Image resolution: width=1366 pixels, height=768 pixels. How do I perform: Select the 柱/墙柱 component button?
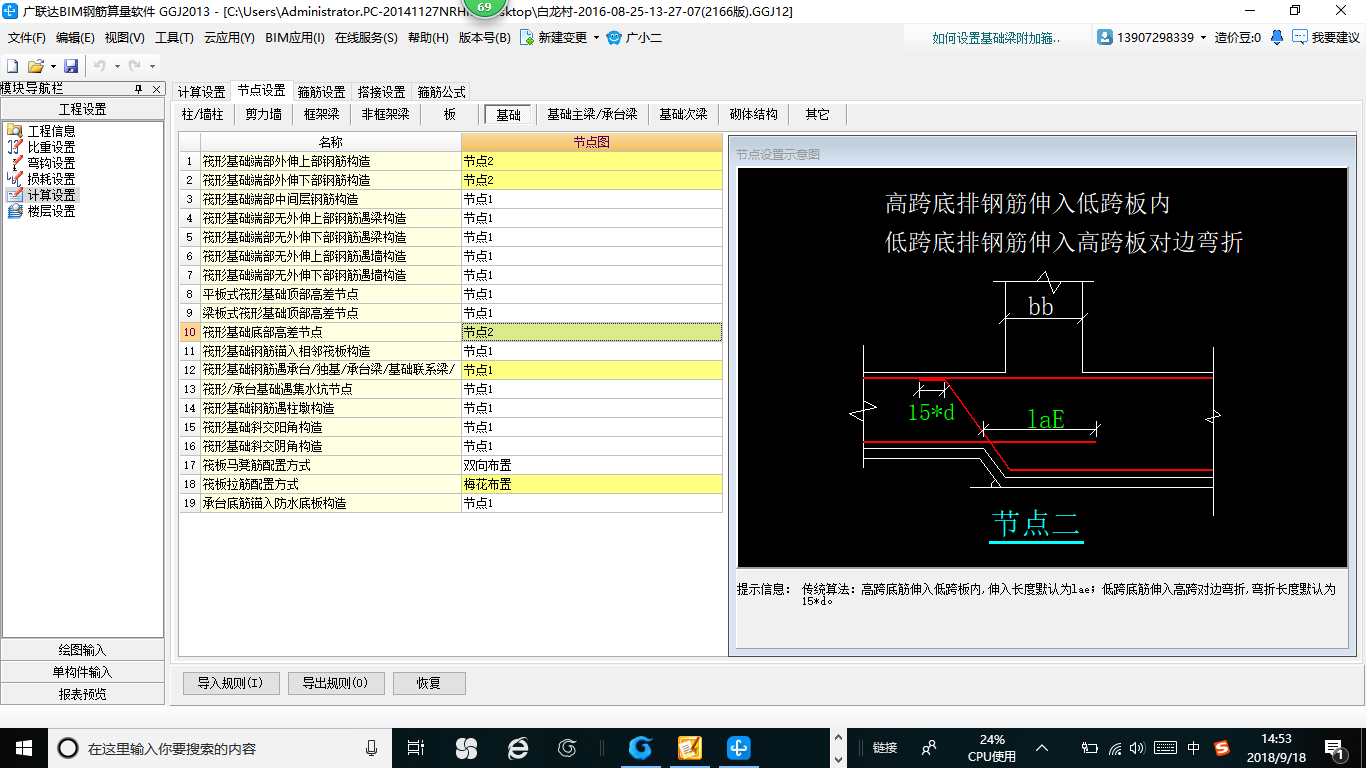[201, 114]
